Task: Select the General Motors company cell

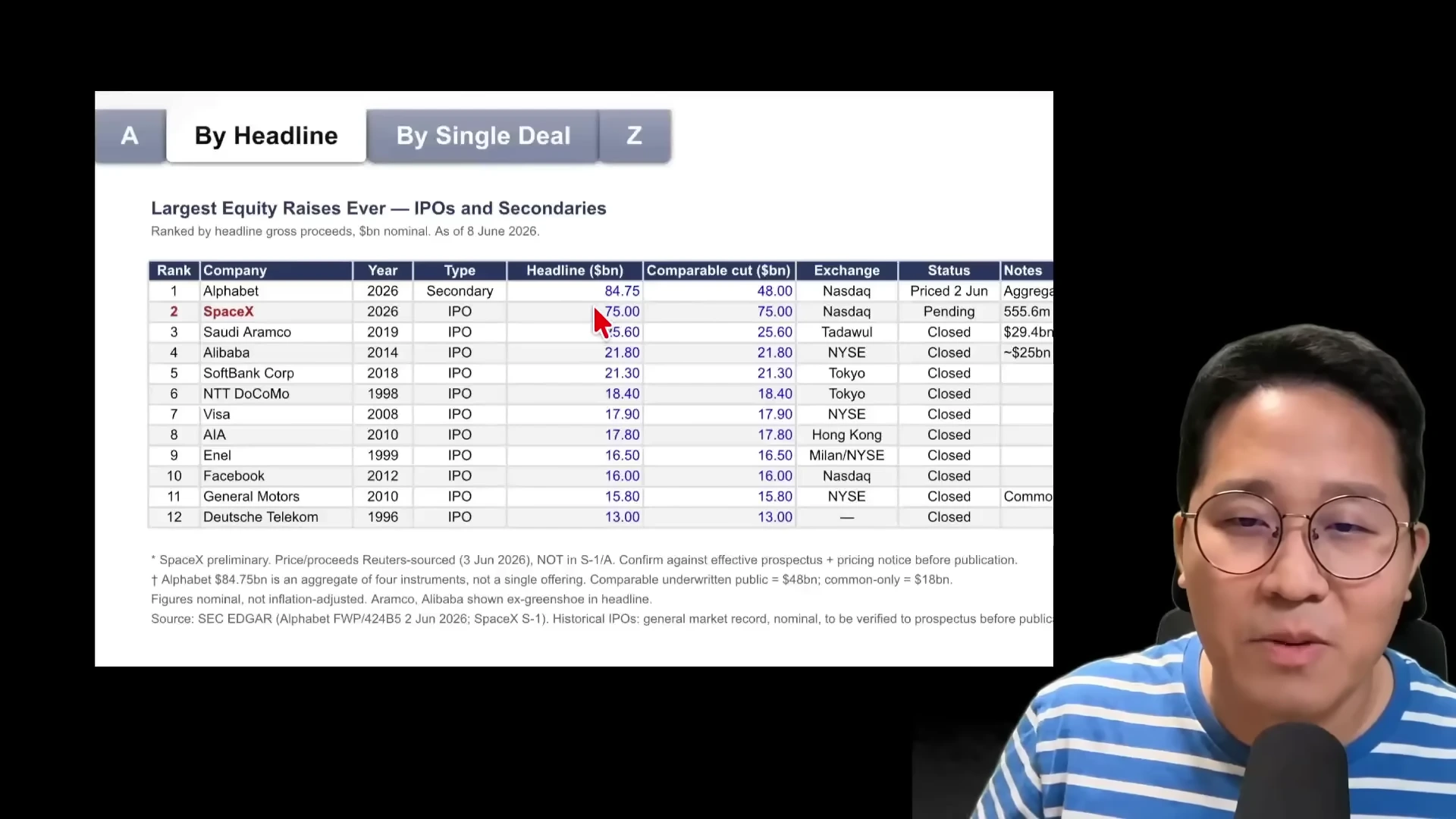Action: click(276, 496)
